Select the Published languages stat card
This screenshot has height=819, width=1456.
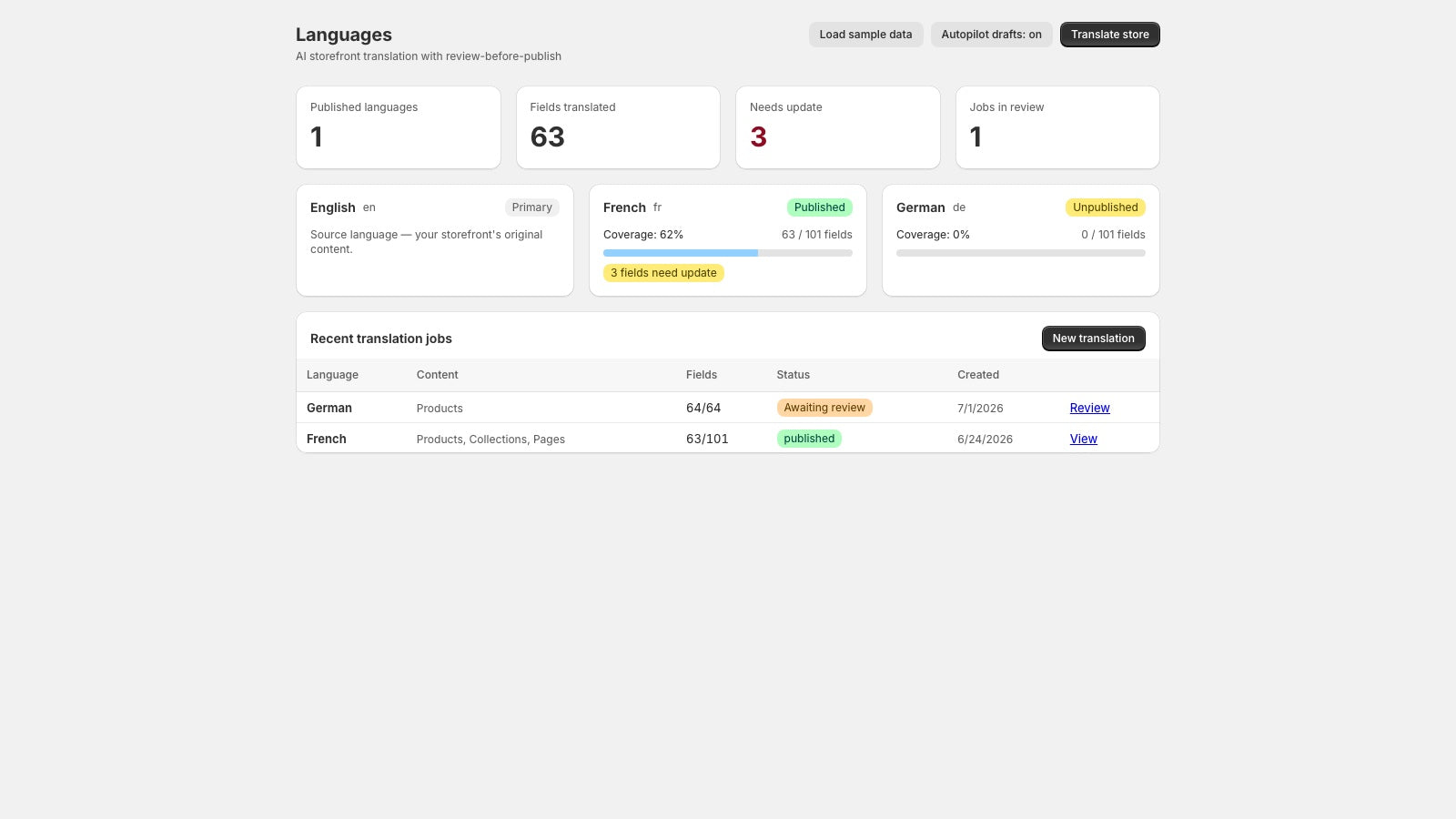tap(399, 127)
